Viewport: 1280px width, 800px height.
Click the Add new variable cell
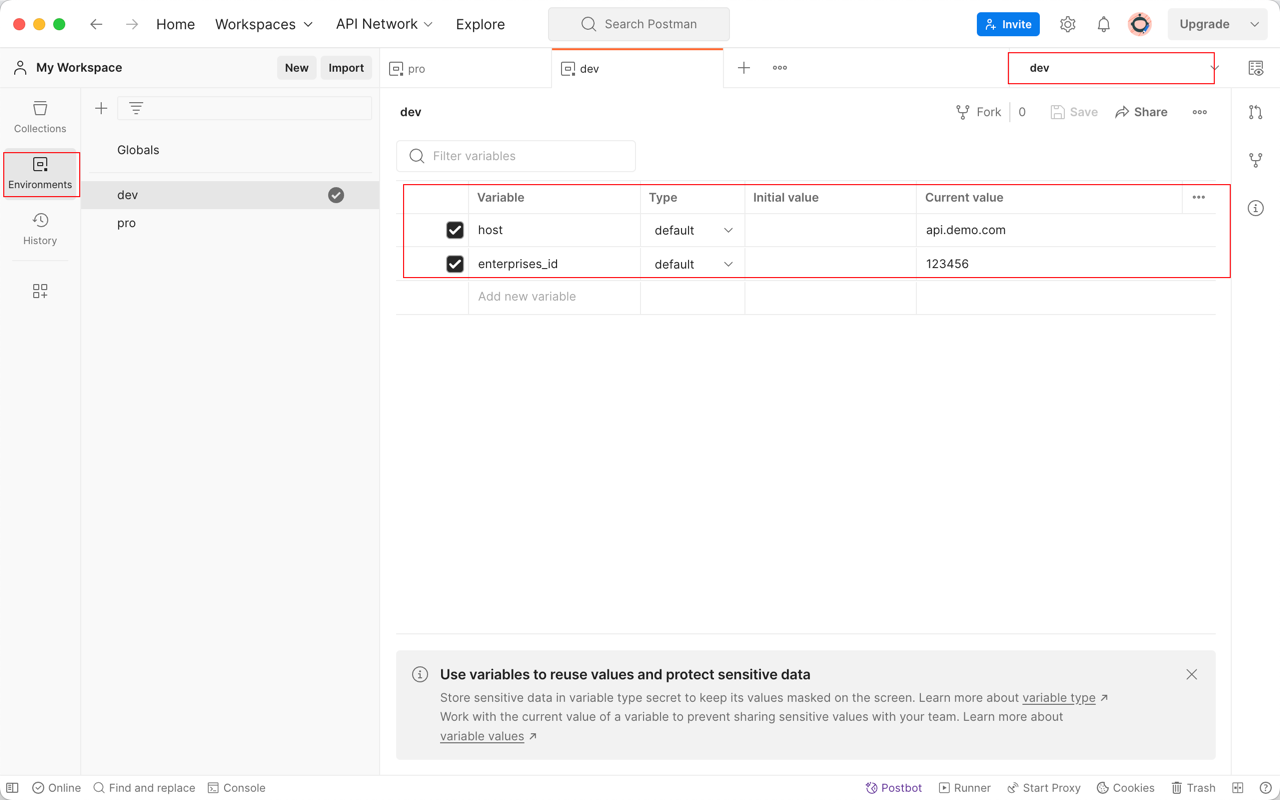coord(554,297)
